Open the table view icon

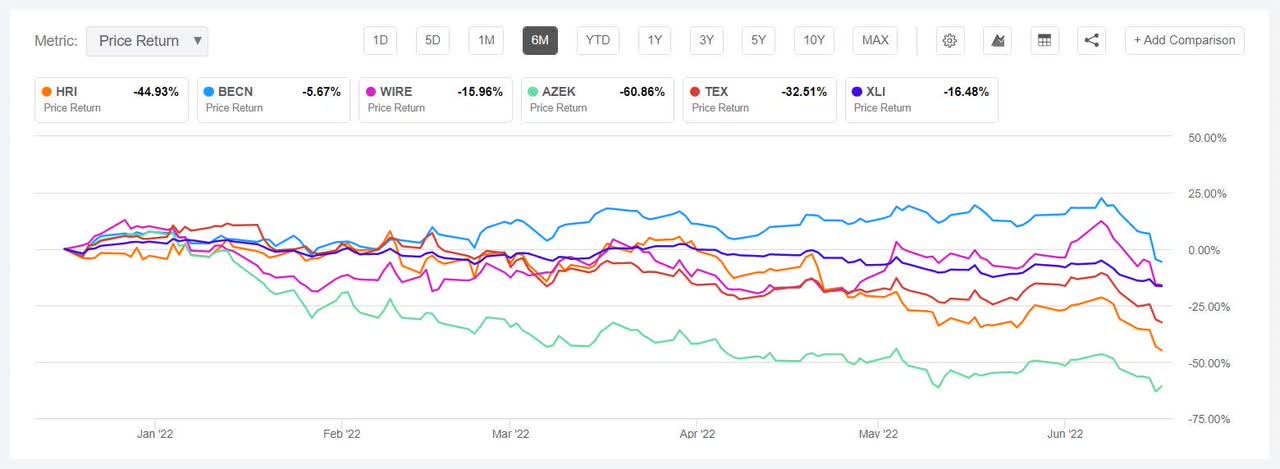tap(1044, 41)
